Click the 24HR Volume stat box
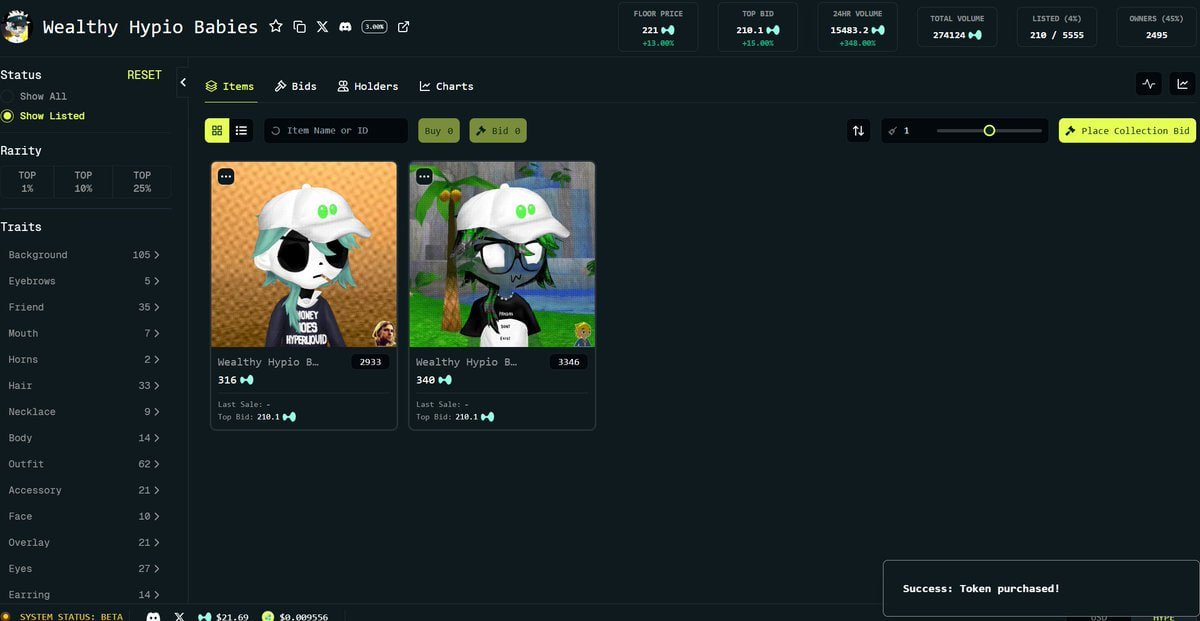The height and width of the screenshot is (621, 1200). coord(857,27)
